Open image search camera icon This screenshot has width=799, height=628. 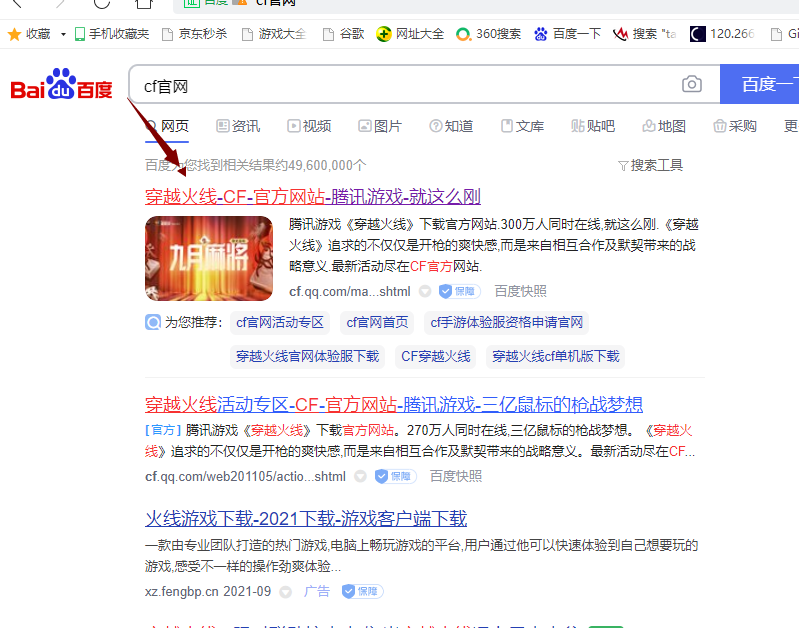coord(691,84)
